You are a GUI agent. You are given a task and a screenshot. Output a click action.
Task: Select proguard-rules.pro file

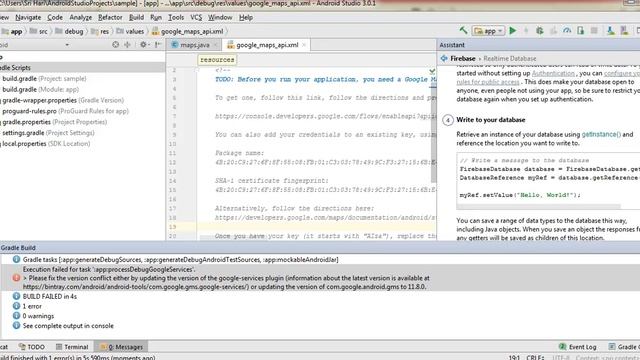tap(65, 111)
